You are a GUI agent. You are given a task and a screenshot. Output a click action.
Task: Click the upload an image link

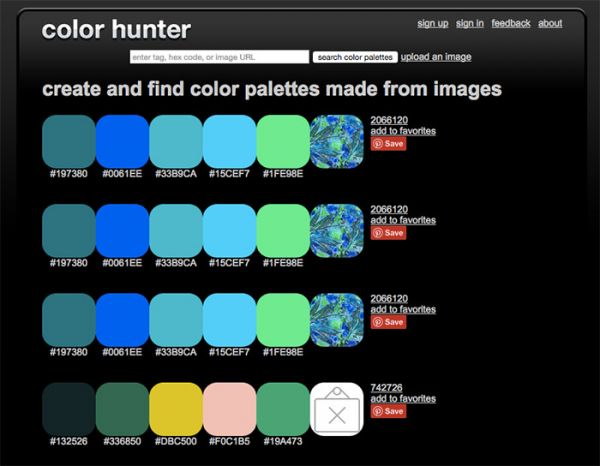click(x=436, y=57)
